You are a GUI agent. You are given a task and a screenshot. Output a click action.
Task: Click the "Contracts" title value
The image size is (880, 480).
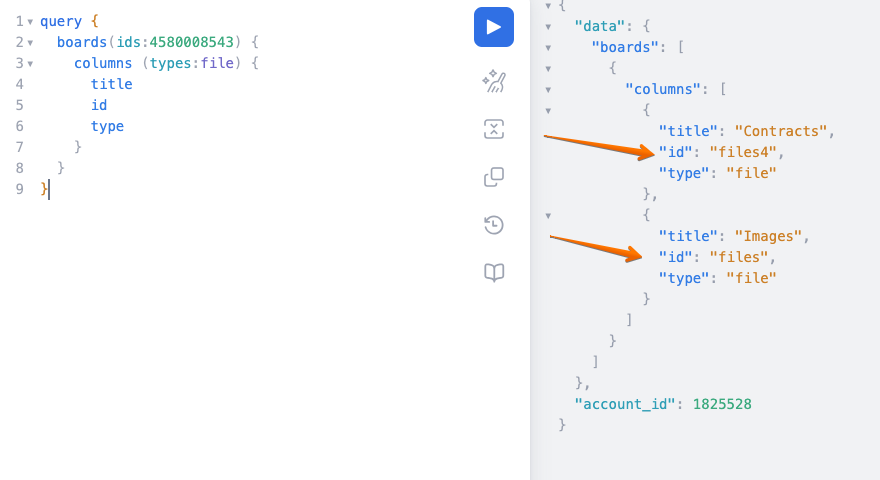tap(781, 131)
